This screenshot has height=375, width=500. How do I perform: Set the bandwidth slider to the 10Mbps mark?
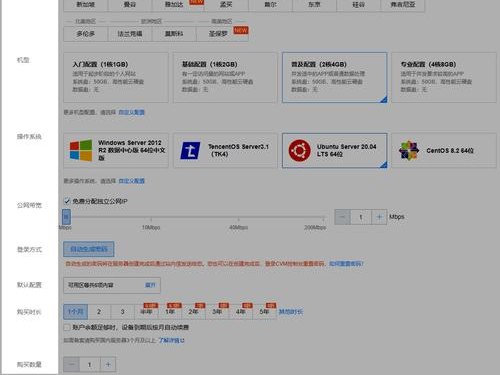tap(151, 218)
